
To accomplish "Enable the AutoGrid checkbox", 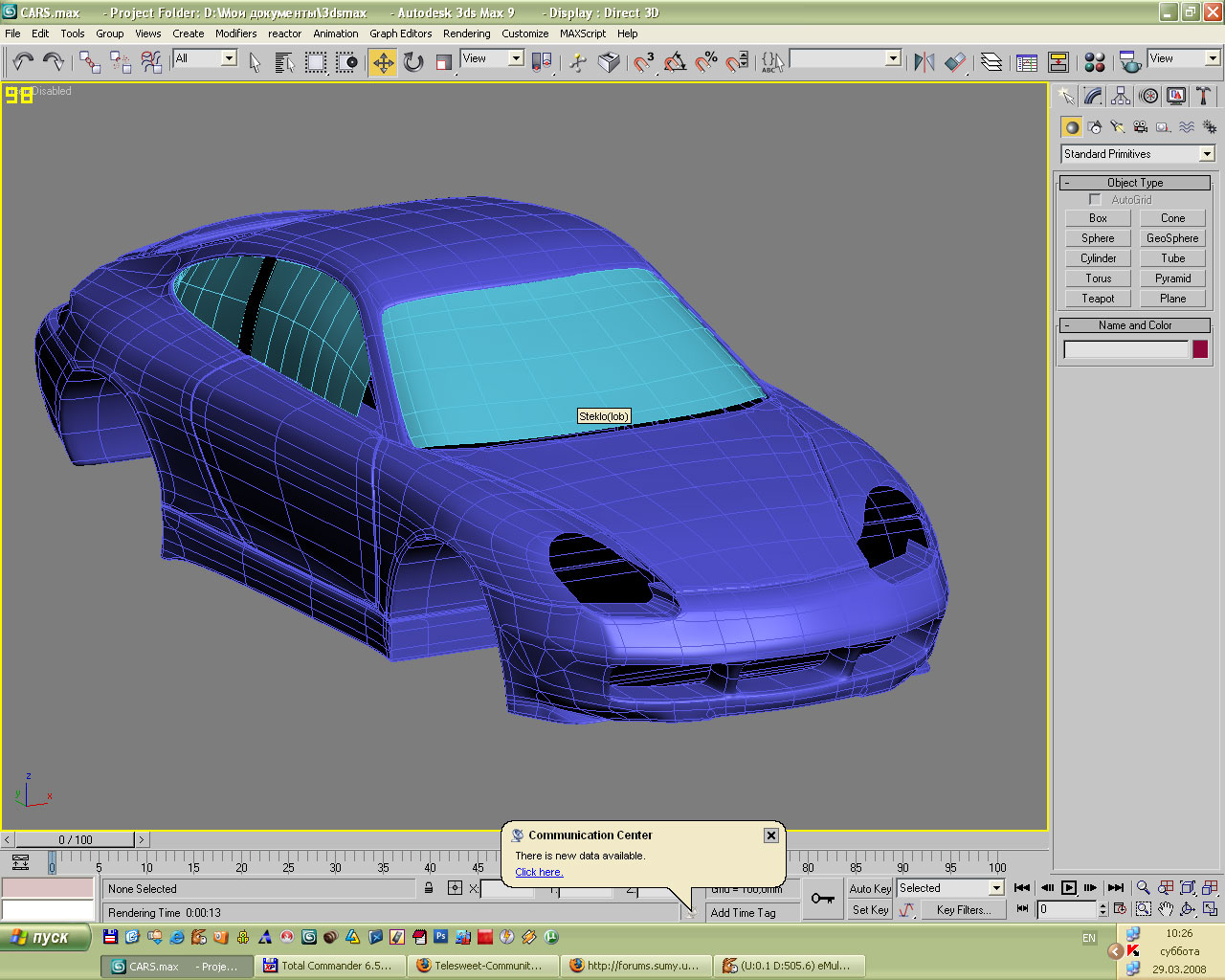I will pyautogui.click(x=1095, y=200).
